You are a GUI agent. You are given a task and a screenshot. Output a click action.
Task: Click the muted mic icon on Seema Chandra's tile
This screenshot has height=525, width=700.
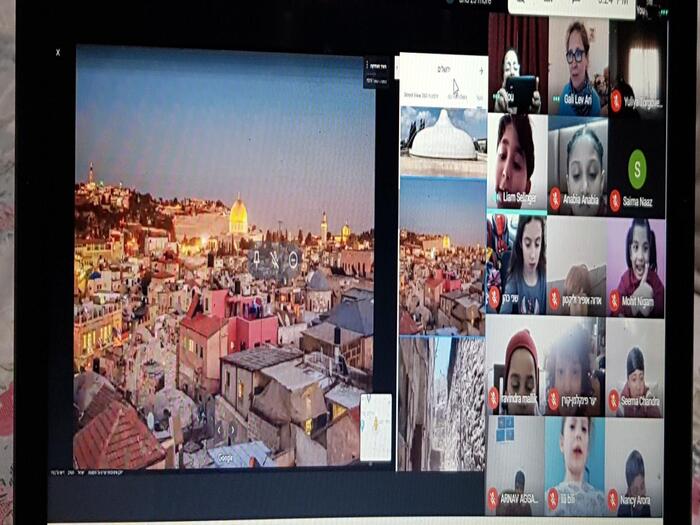pos(614,399)
